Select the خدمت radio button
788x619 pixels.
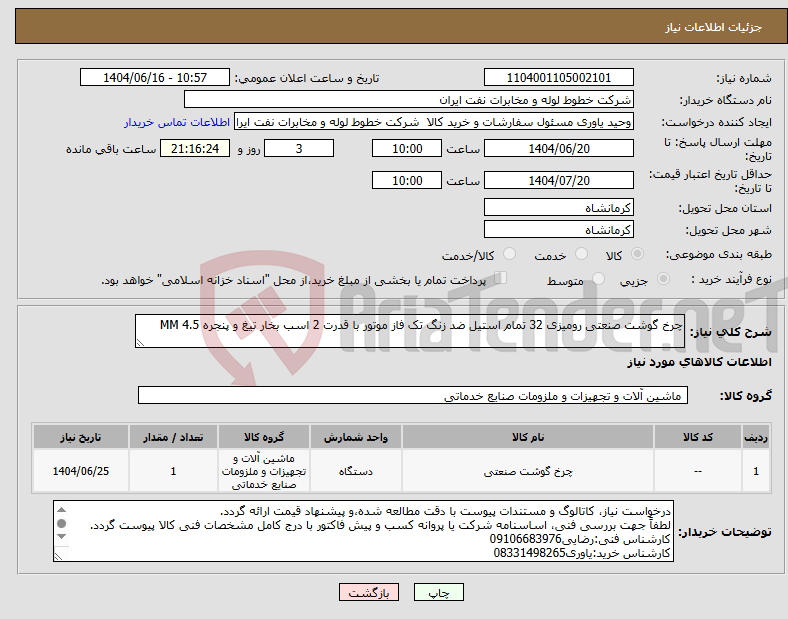(x=581, y=254)
